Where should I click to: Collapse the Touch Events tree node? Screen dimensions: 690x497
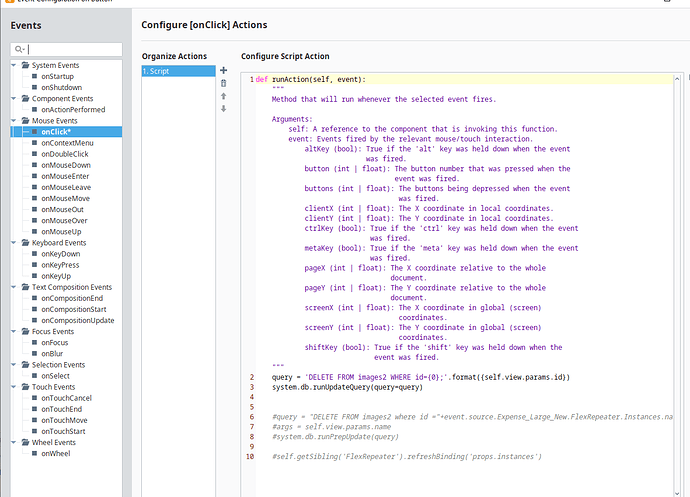click(14, 387)
